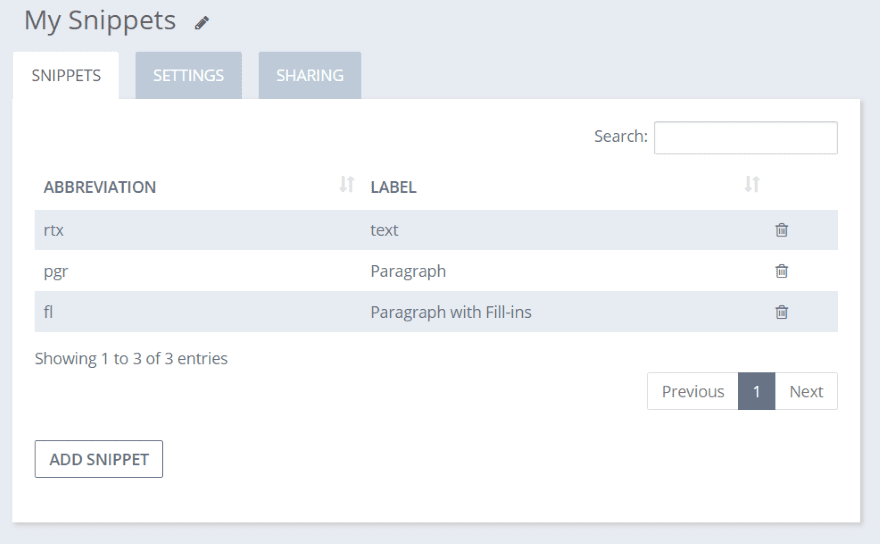Click the sort arrows of the Label column
The image size is (880, 544).
click(752, 185)
